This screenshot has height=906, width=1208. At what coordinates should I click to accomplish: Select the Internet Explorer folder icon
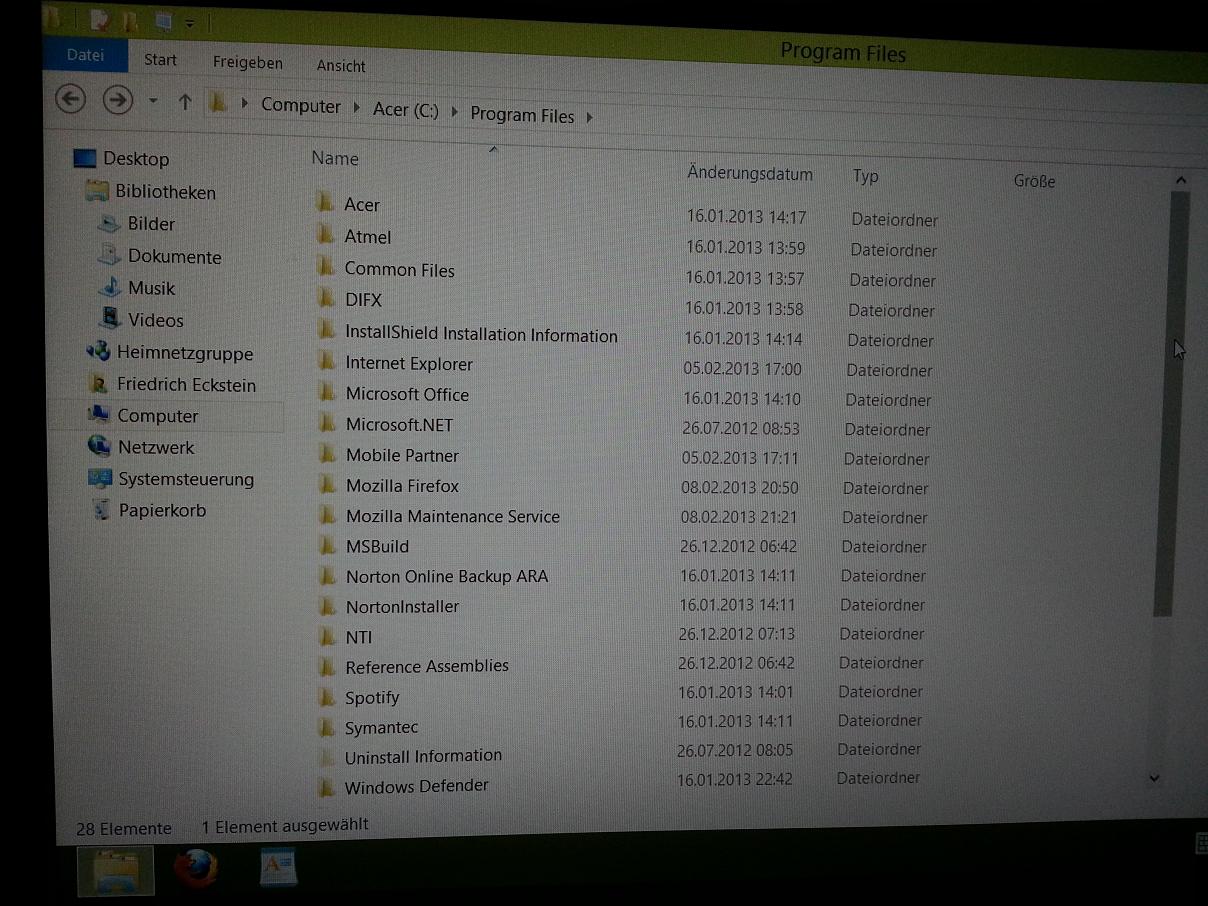327,361
